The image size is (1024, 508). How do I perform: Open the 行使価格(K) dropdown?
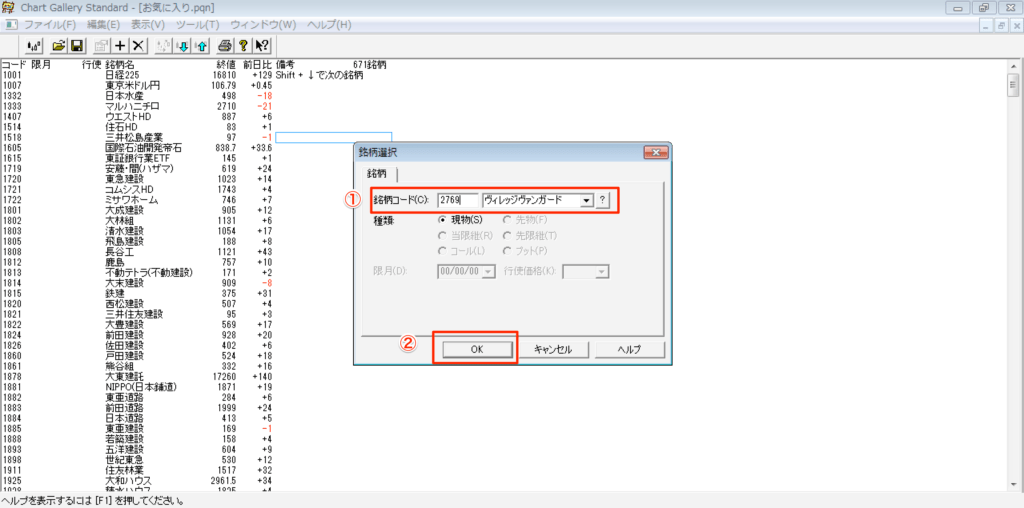[602, 272]
